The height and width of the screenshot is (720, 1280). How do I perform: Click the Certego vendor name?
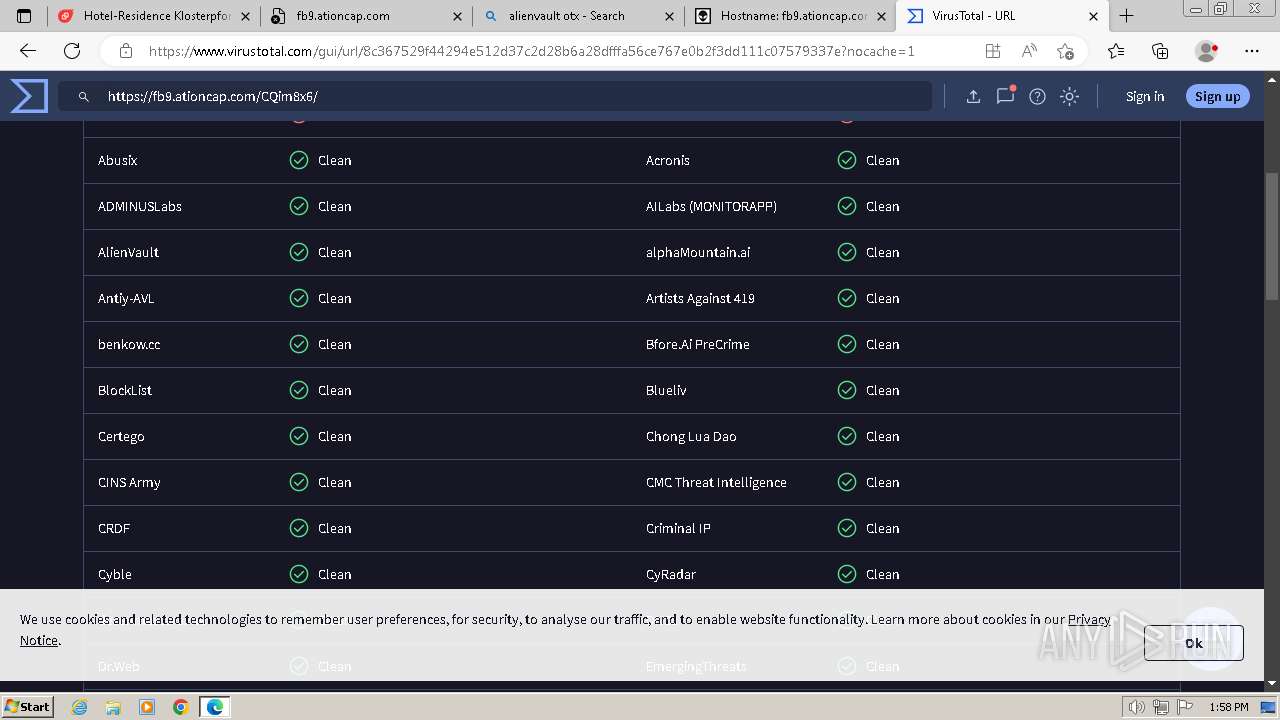(121, 436)
